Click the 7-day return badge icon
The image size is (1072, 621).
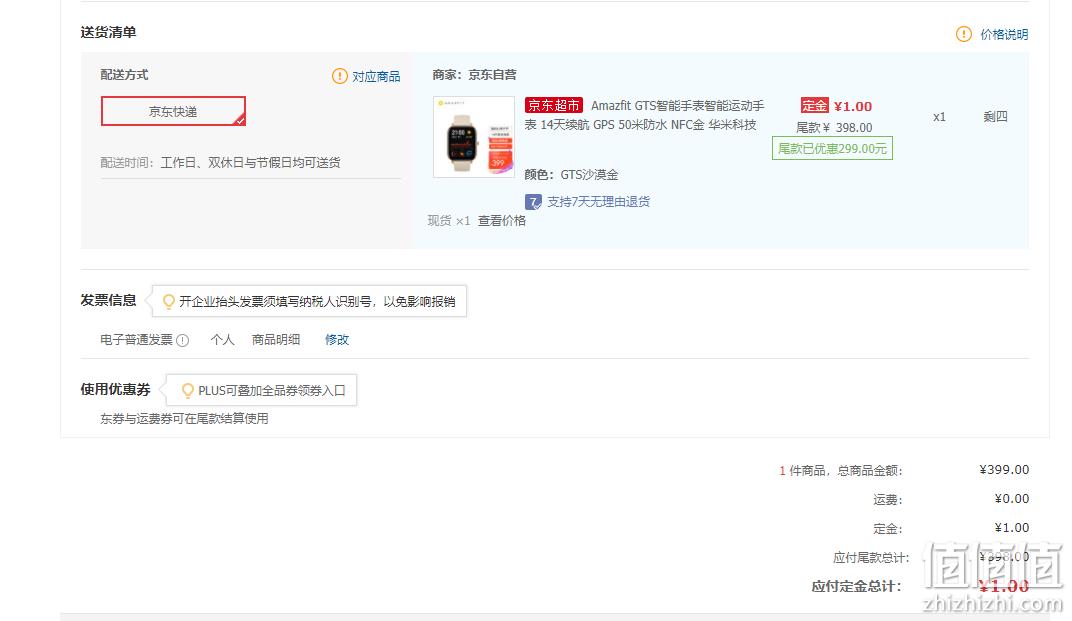tap(533, 202)
